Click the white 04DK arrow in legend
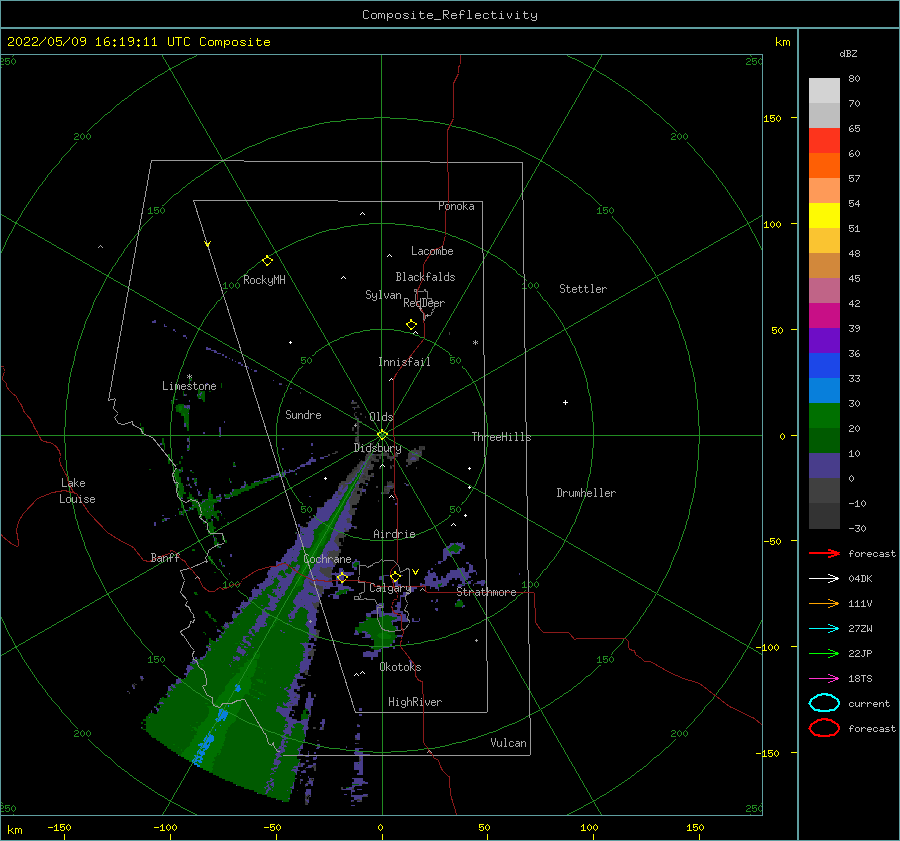The height and width of the screenshot is (841, 900). point(824,579)
